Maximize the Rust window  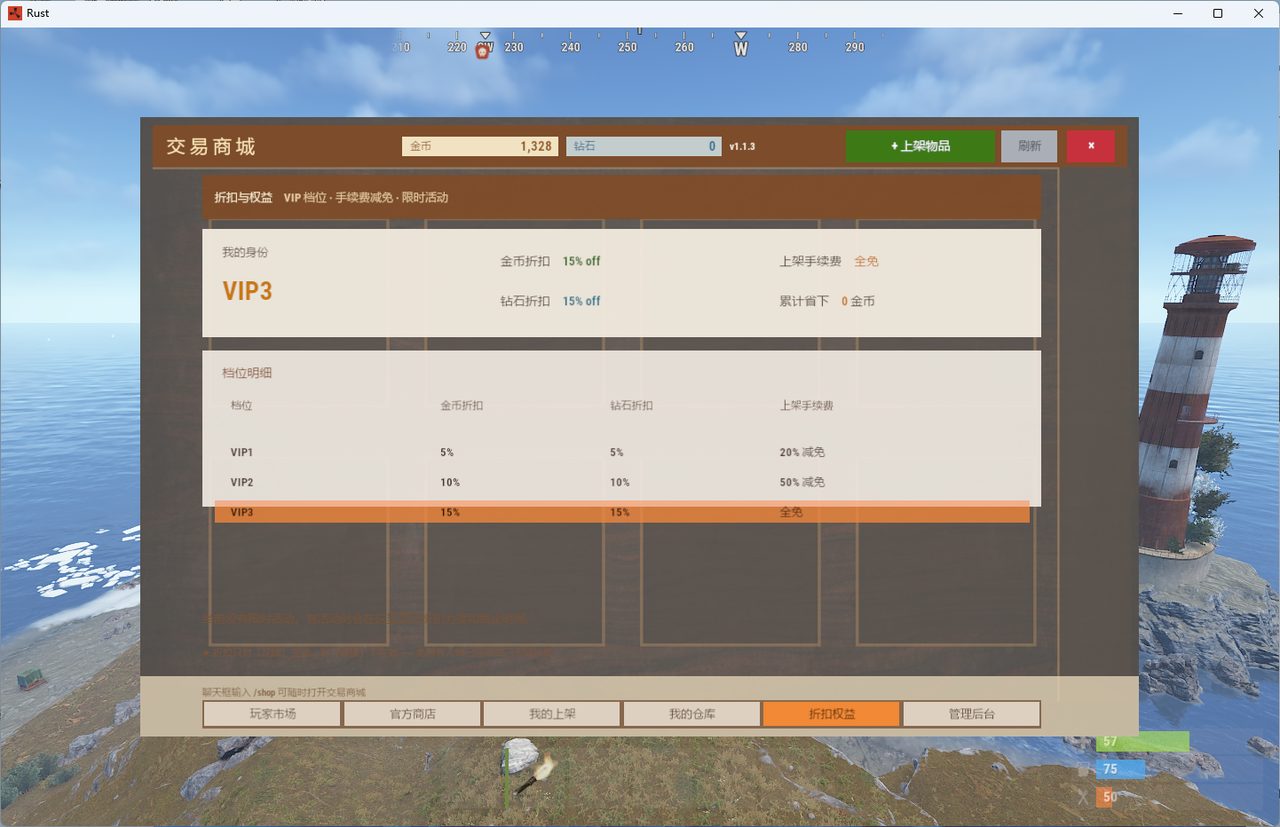1217,13
